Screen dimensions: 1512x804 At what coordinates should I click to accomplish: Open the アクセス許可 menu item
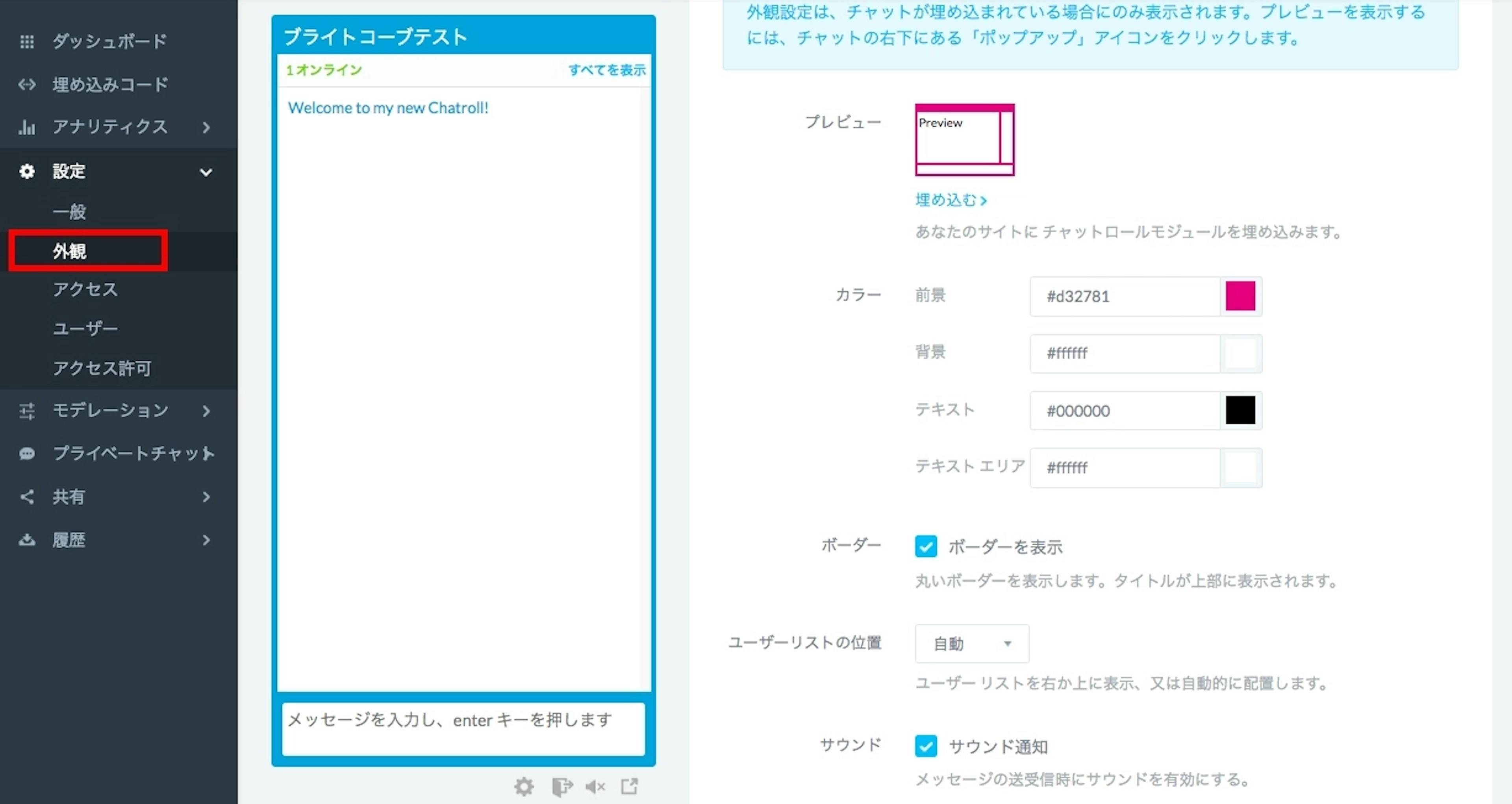[x=102, y=368]
